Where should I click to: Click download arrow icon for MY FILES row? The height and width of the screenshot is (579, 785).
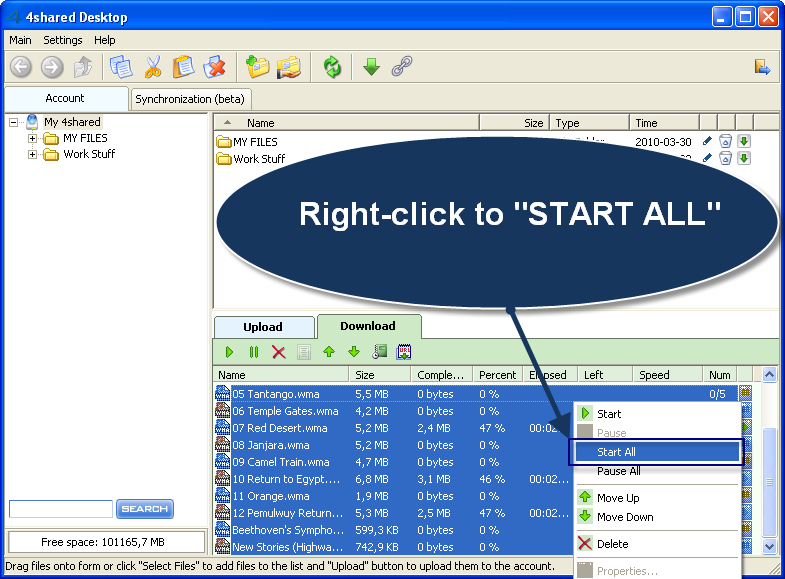click(x=744, y=141)
